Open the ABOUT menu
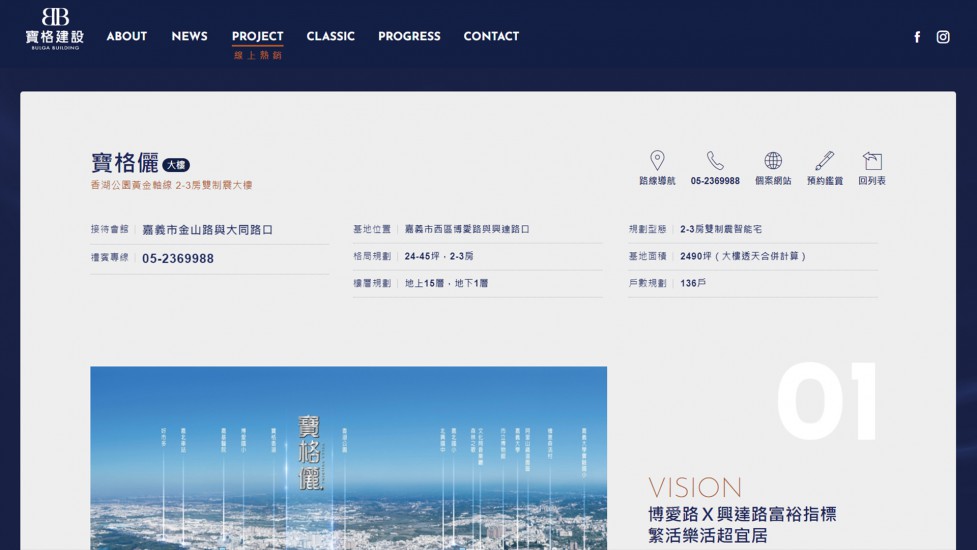The image size is (977, 550). tap(126, 36)
